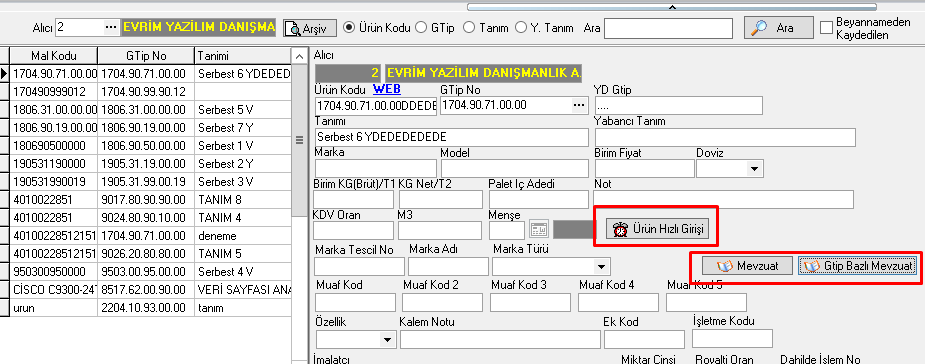Follow the WEB link next to Ürün Kodu

387,89
